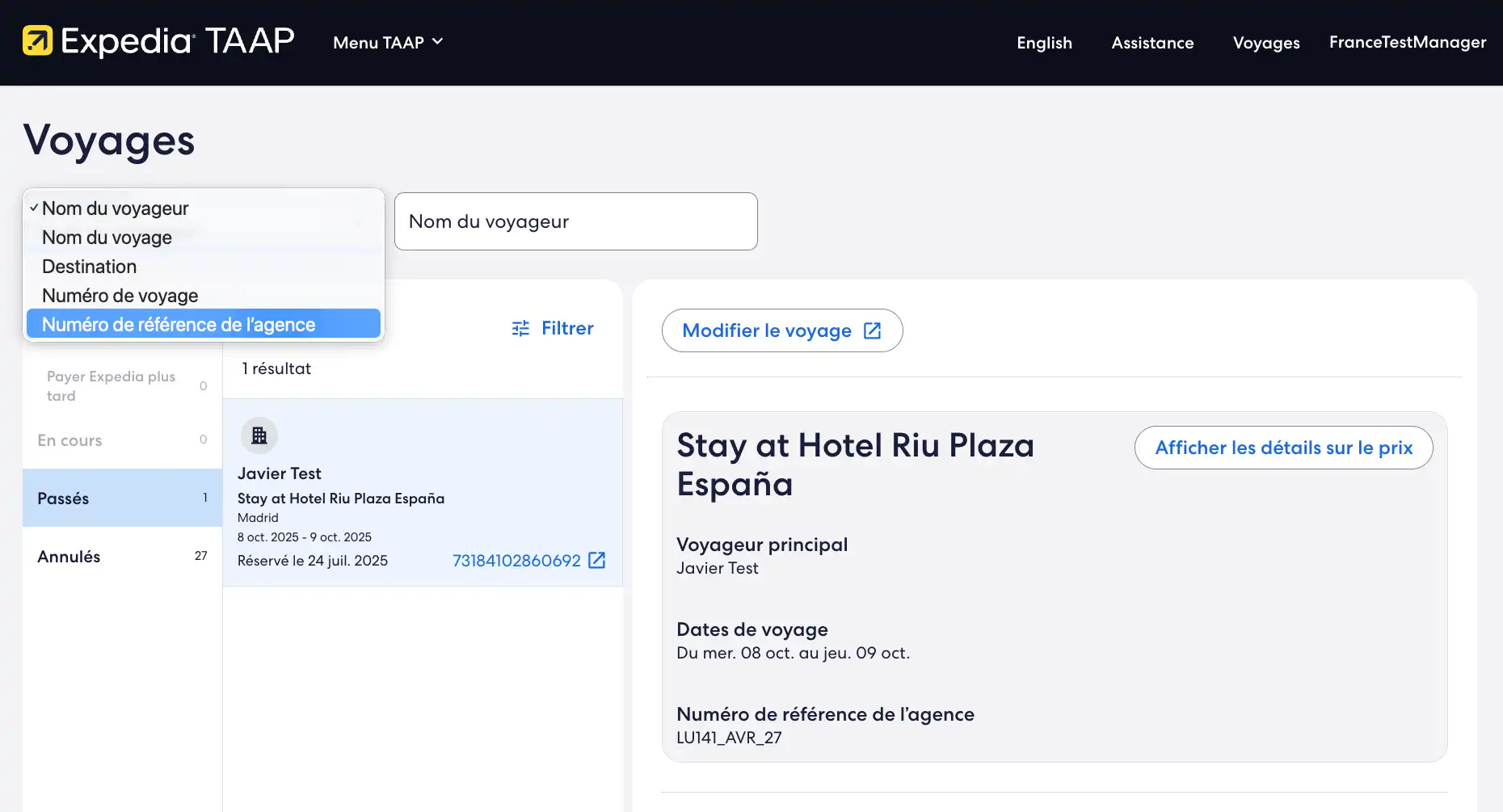Click the hotel building icon on Javier Test card
Image resolution: width=1503 pixels, height=812 pixels.
(x=259, y=435)
